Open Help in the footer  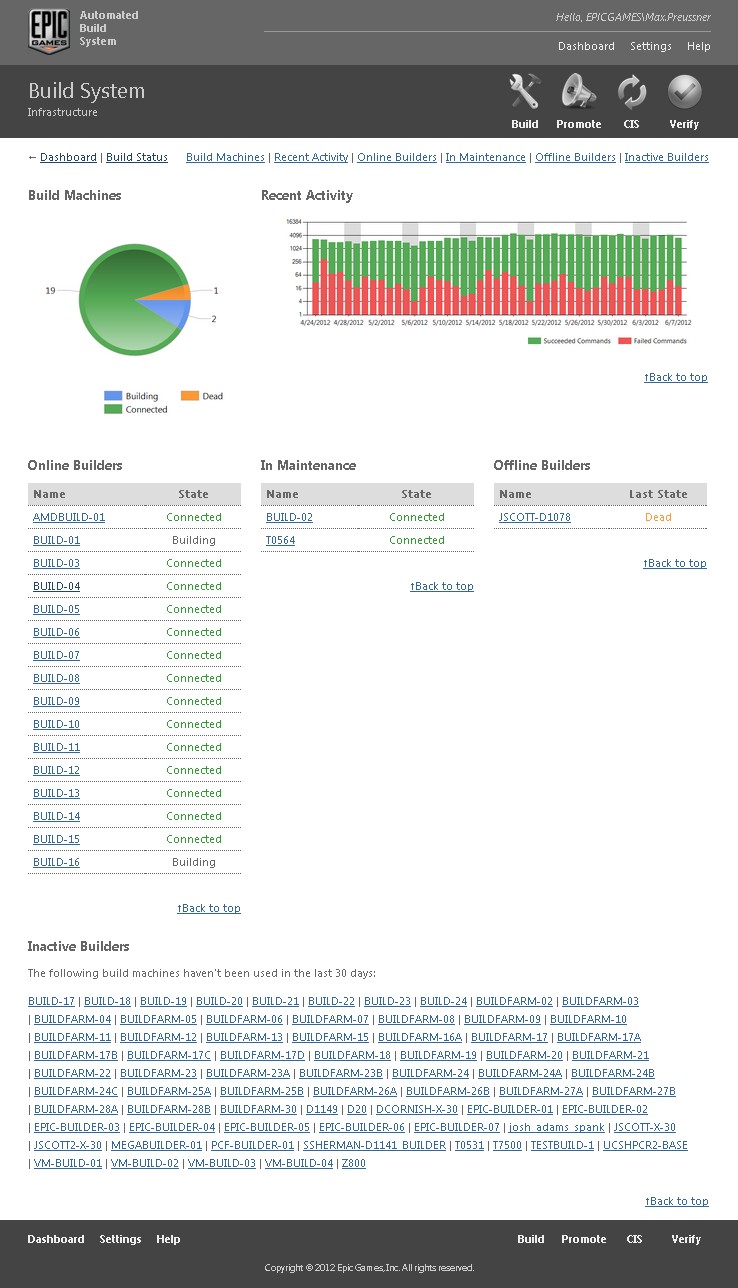coord(168,1239)
